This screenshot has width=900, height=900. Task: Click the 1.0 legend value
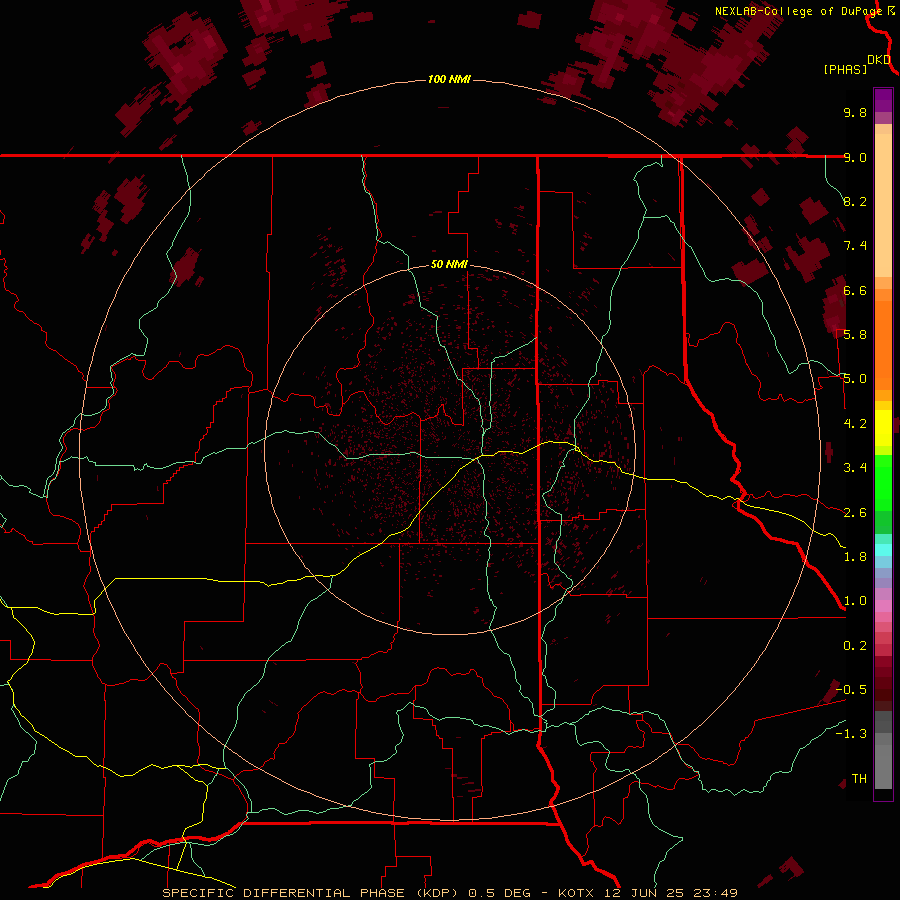coord(855,600)
